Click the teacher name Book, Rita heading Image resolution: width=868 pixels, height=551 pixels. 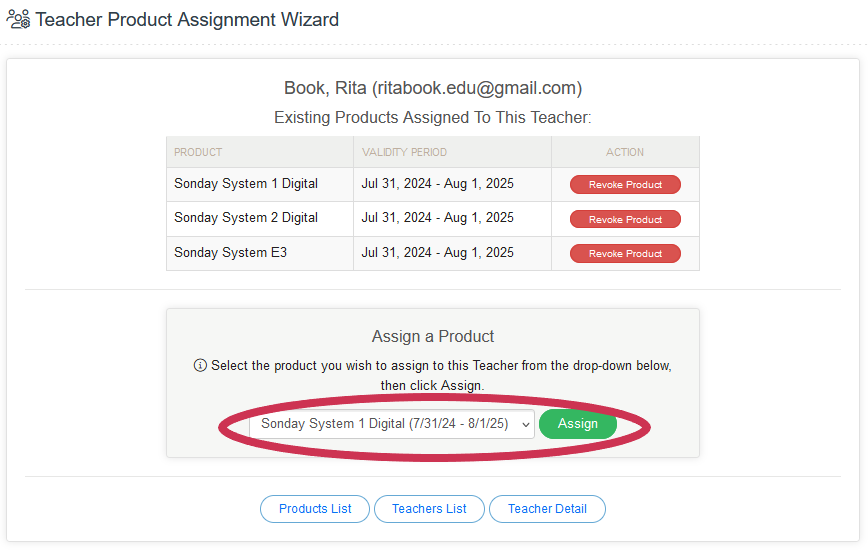(x=433, y=88)
